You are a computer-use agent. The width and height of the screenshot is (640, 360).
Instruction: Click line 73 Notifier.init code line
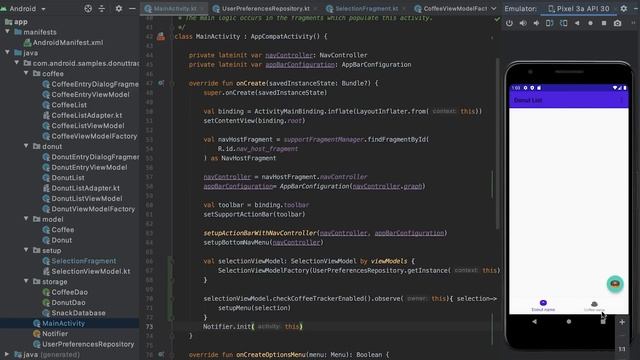[x=253, y=327]
